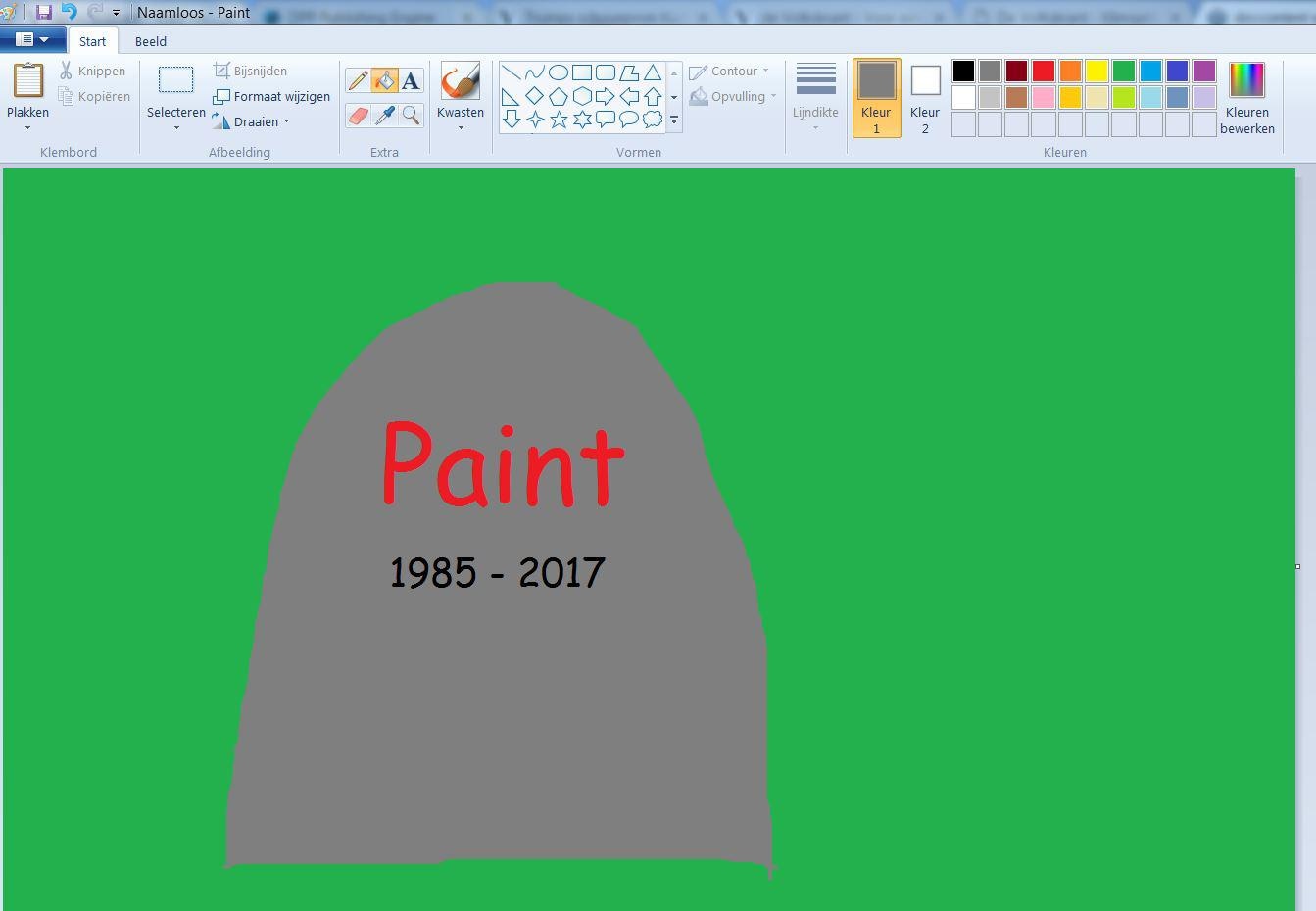Select the red color swatch

[1044, 70]
